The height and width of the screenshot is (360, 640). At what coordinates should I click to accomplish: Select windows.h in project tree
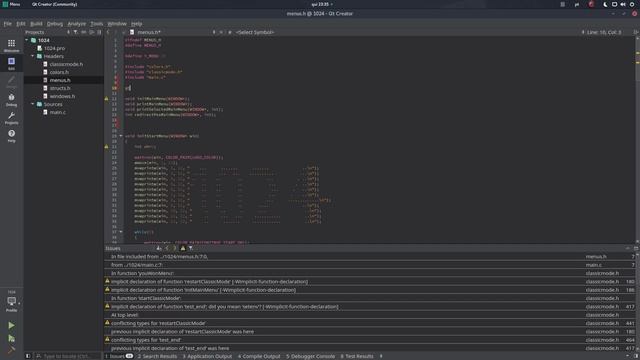[x=62, y=96]
